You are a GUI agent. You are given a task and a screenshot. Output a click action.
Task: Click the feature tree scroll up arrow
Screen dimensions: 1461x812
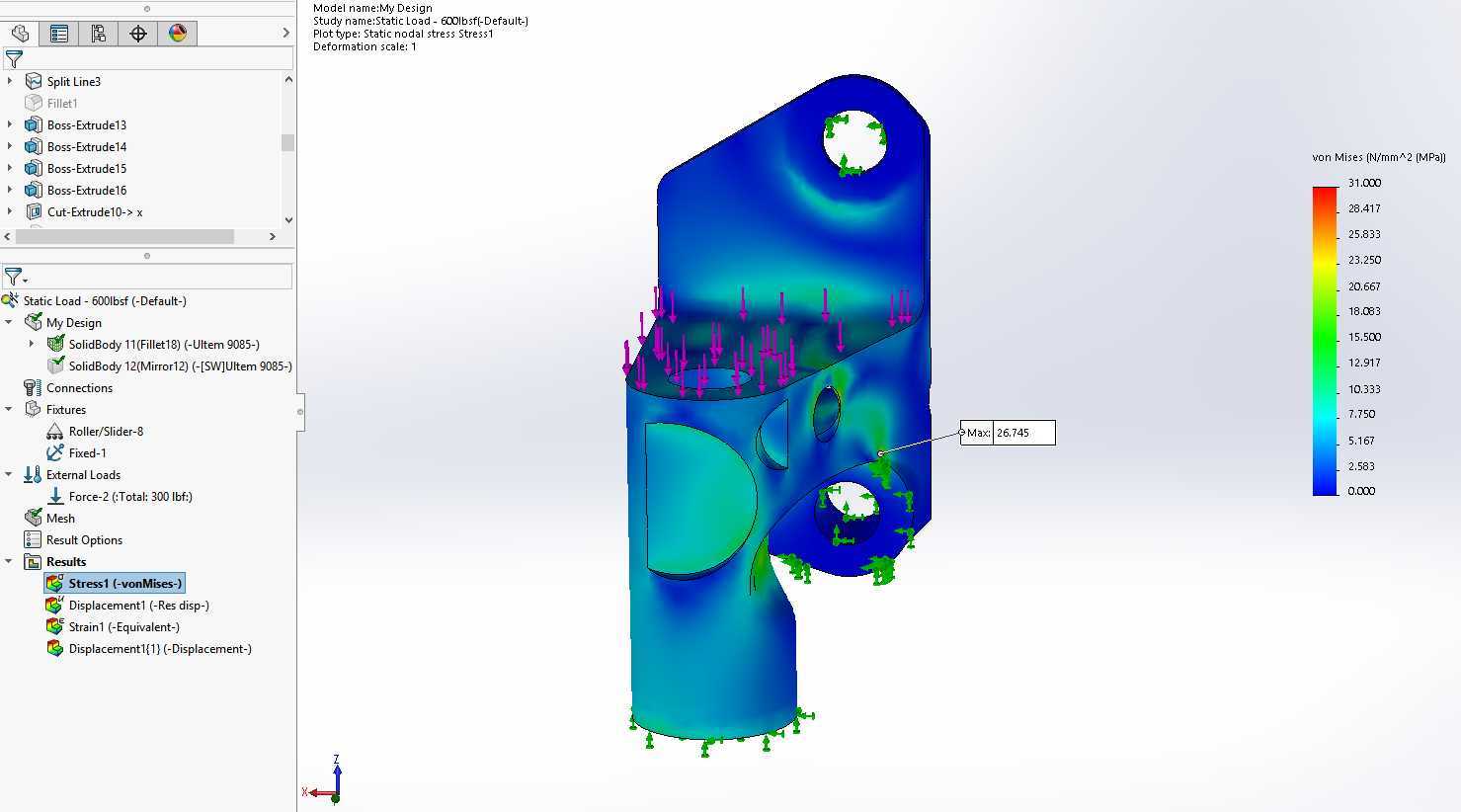click(x=287, y=79)
